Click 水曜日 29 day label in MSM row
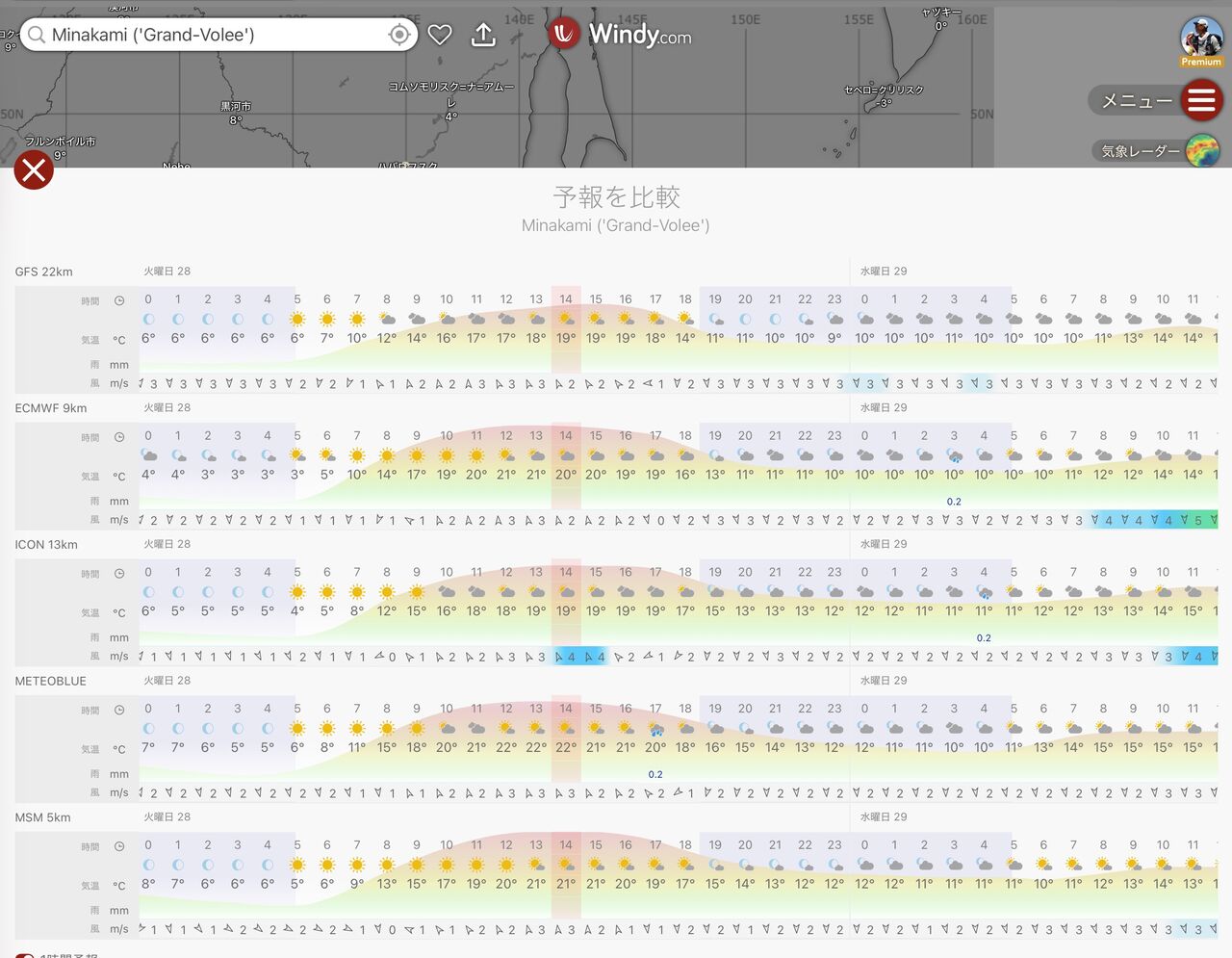1232x958 pixels. coord(884,817)
